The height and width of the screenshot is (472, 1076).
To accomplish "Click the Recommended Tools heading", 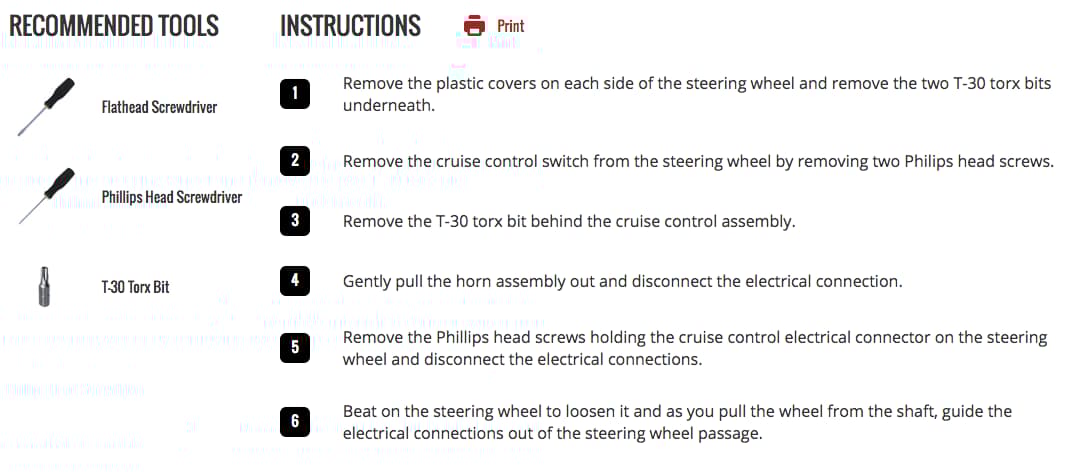I will coord(114,26).
